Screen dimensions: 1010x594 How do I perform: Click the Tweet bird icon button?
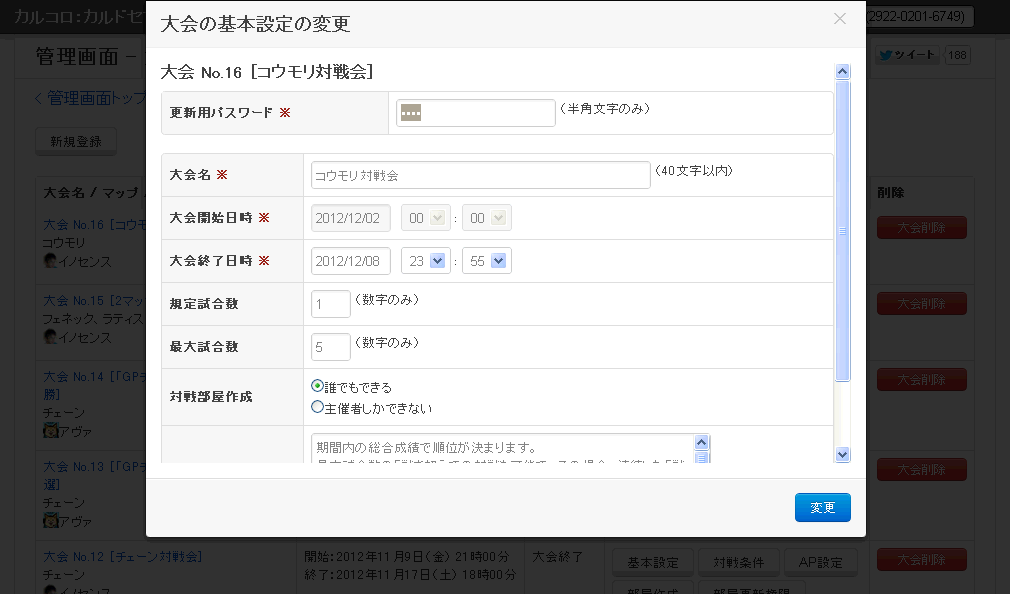907,56
